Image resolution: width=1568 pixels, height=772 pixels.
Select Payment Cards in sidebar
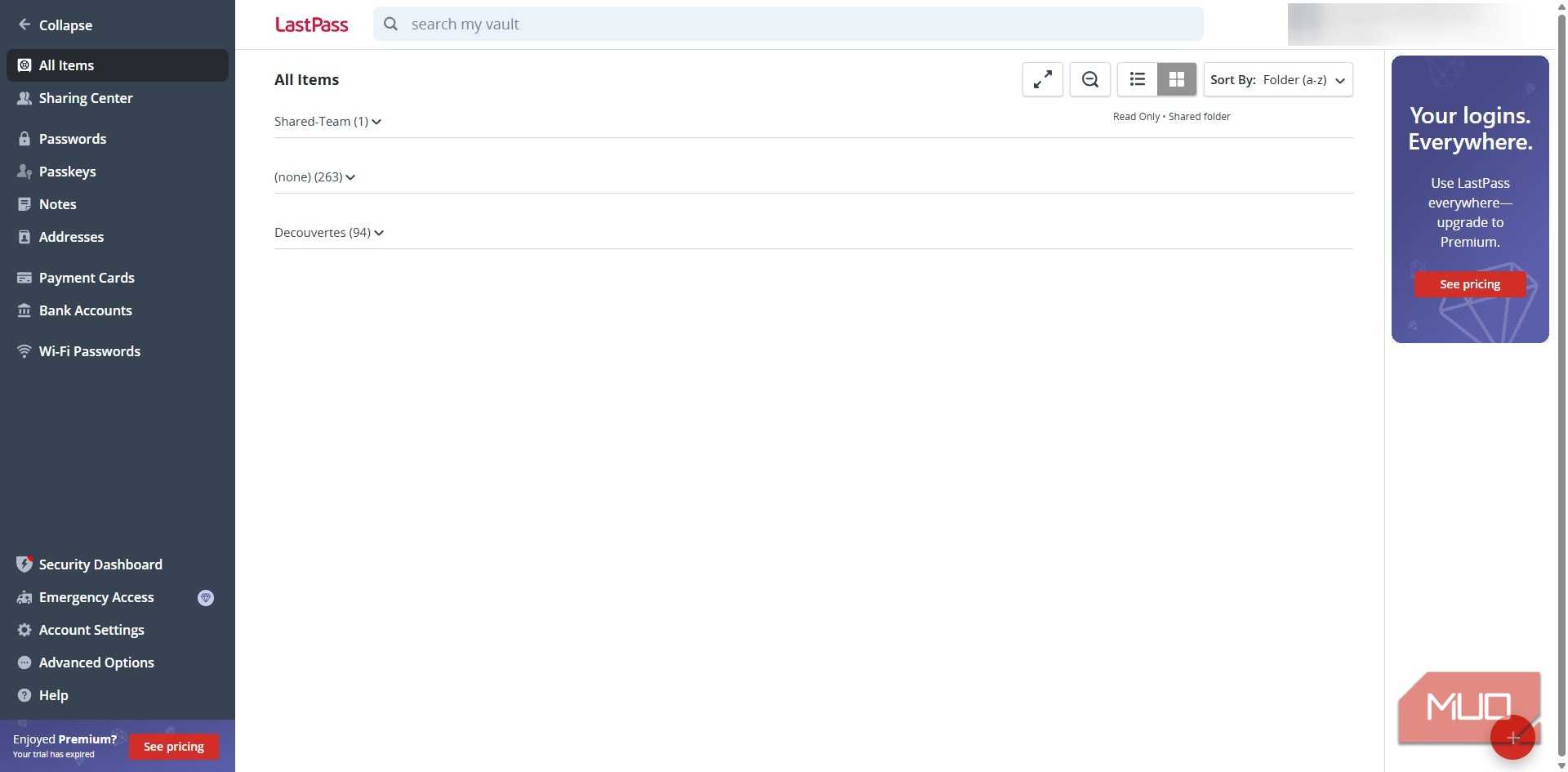click(x=118, y=278)
